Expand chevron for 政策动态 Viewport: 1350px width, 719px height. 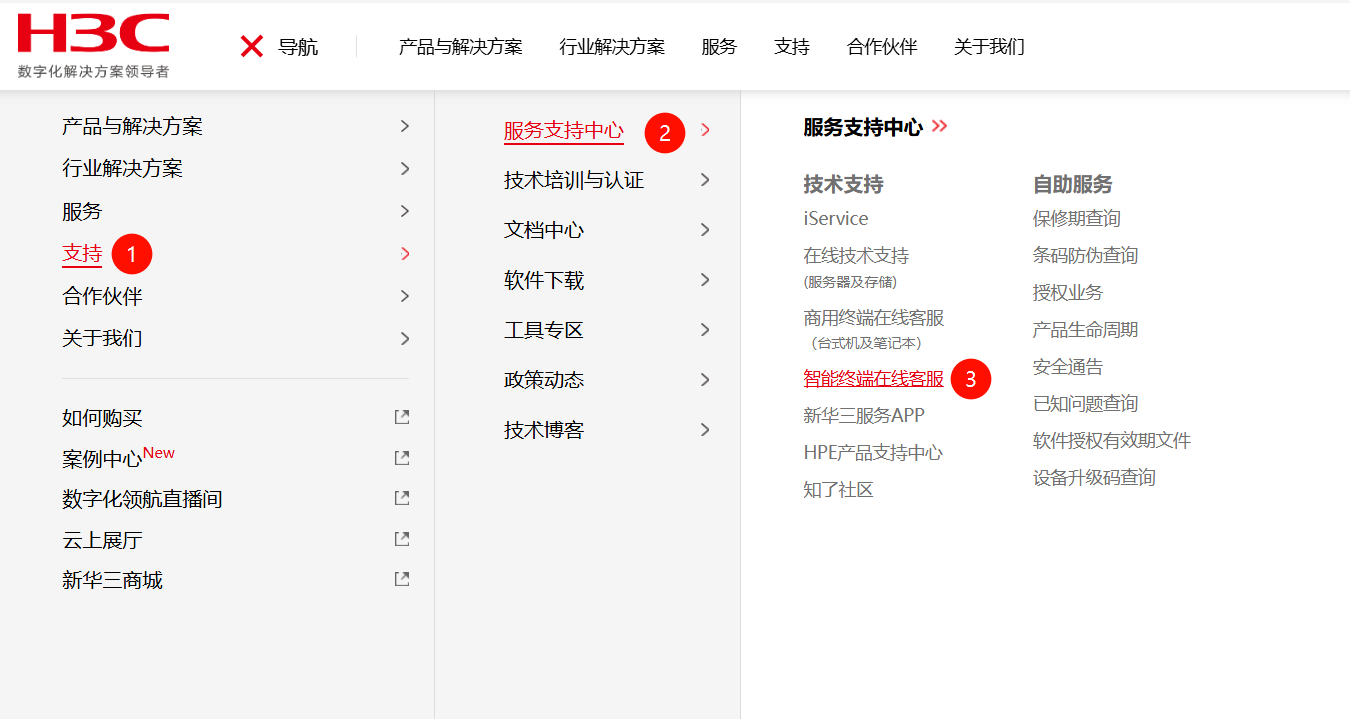pos(705,380)
